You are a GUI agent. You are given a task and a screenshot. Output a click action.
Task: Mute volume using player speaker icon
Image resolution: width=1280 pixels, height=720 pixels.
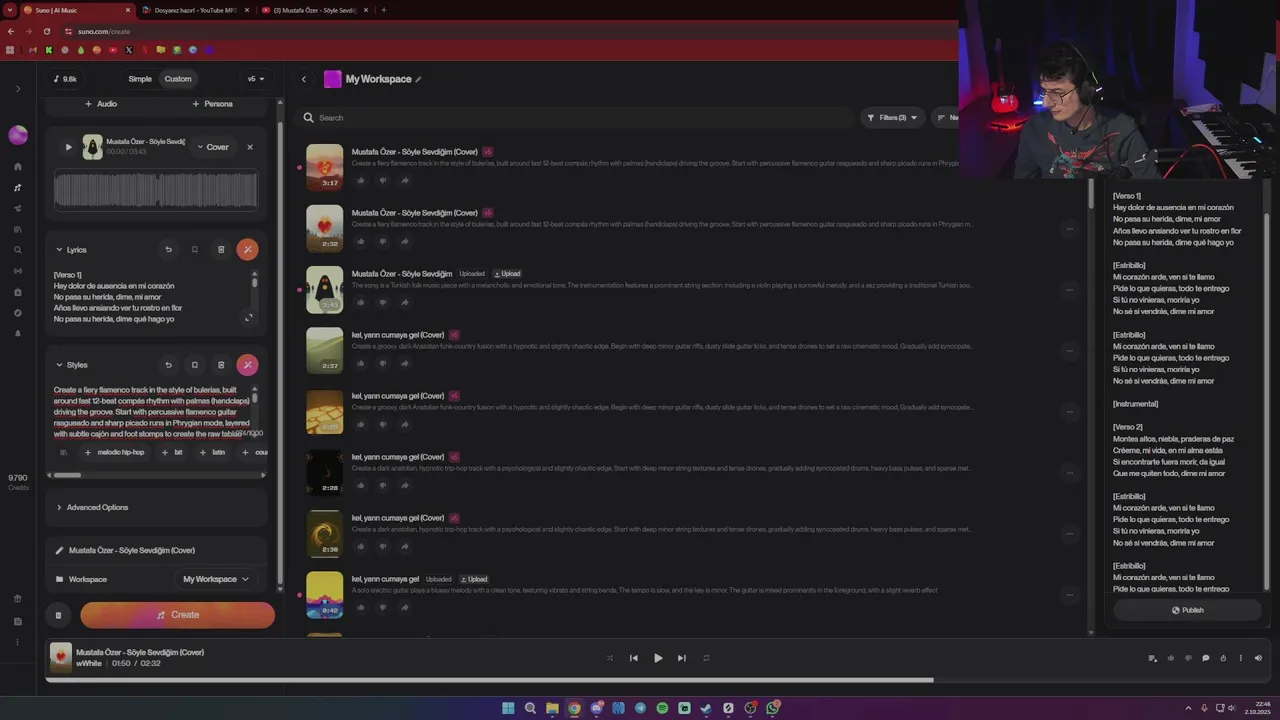(1258, 658)
